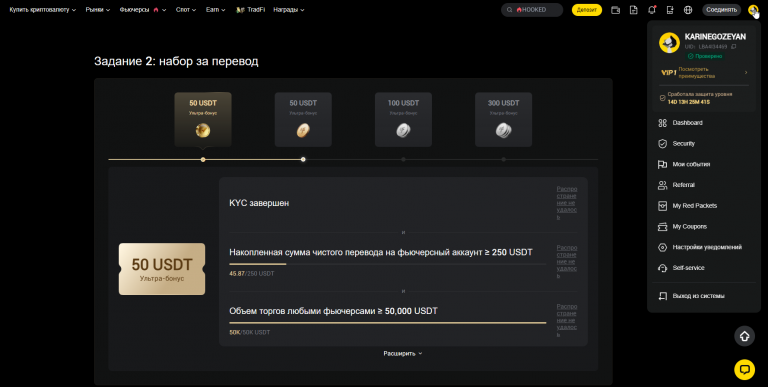The height and width of the screenshot is (387, 768).
Task: Click share link beside transfer sum task
Action: (567, 262)
